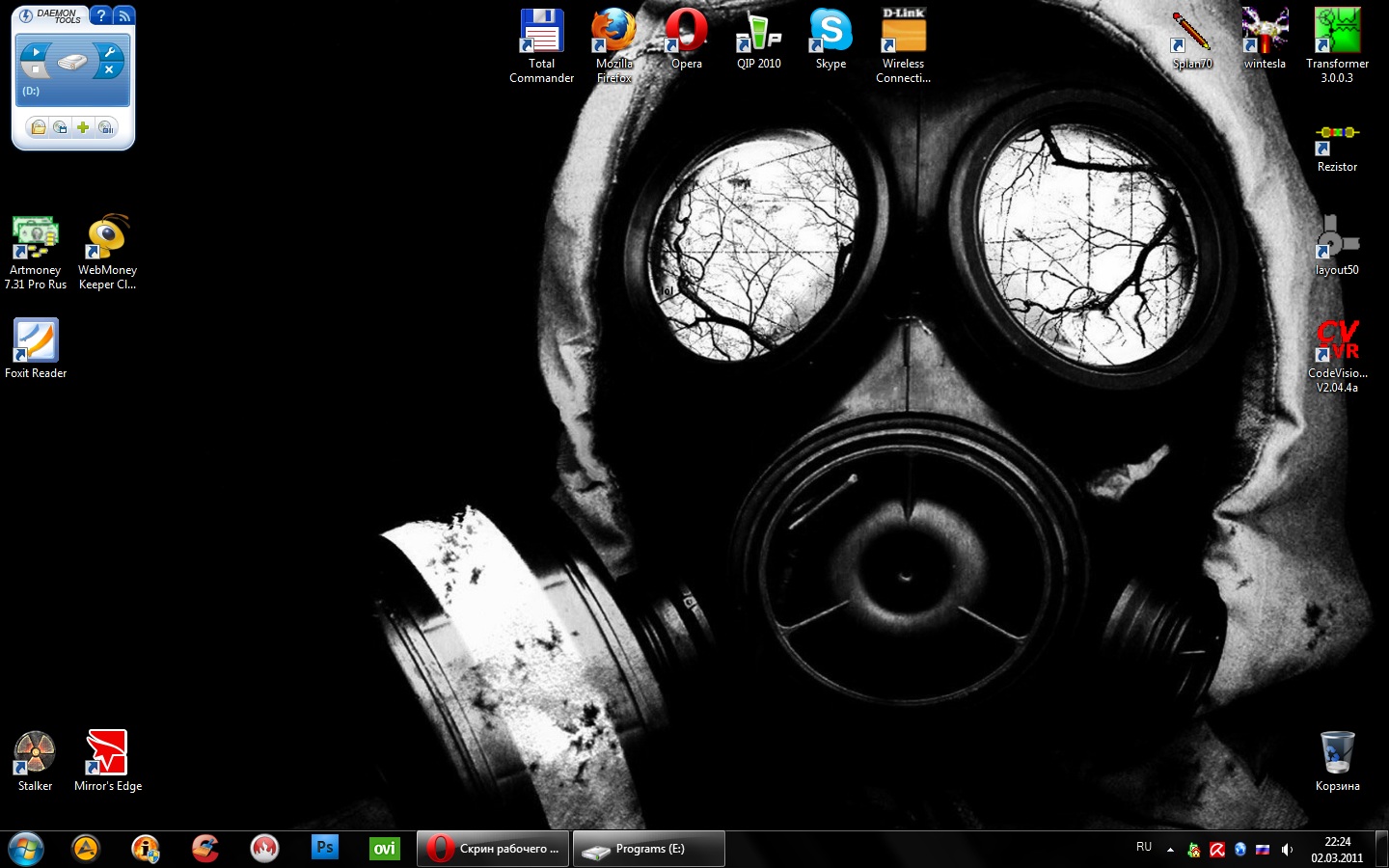Image resolution: width=1389 pixels, height=868 pixels.
Task: Click the blue globe tray icon
Action: coord(1240,850)
